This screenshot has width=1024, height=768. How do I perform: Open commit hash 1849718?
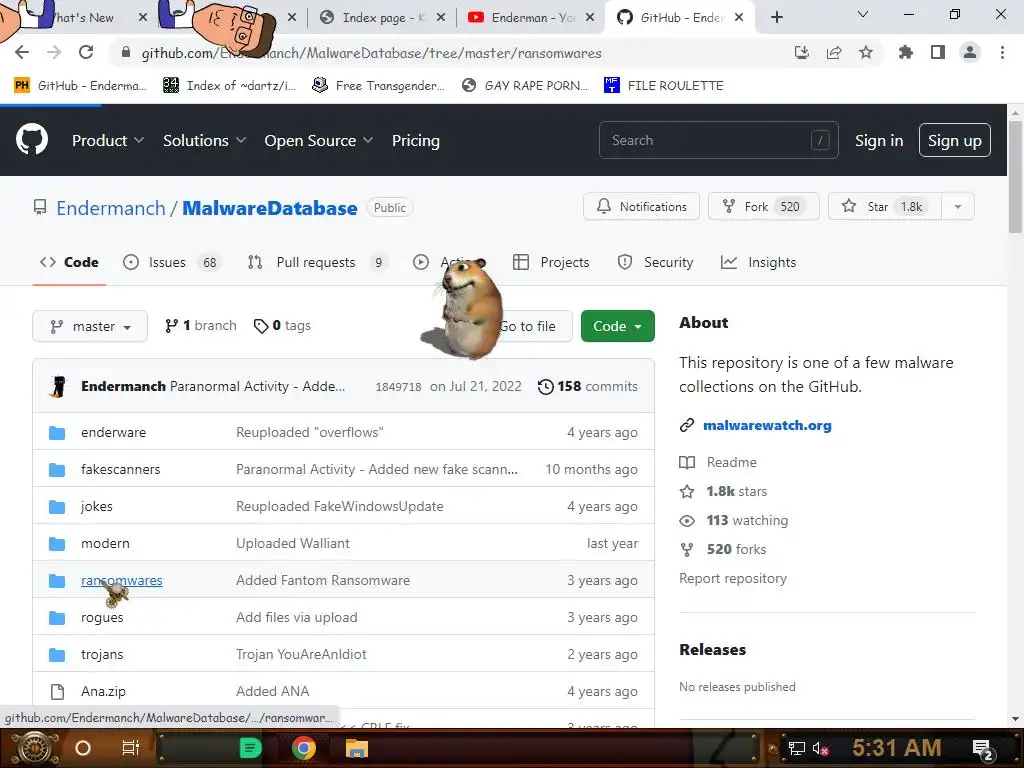click(398, 387)
